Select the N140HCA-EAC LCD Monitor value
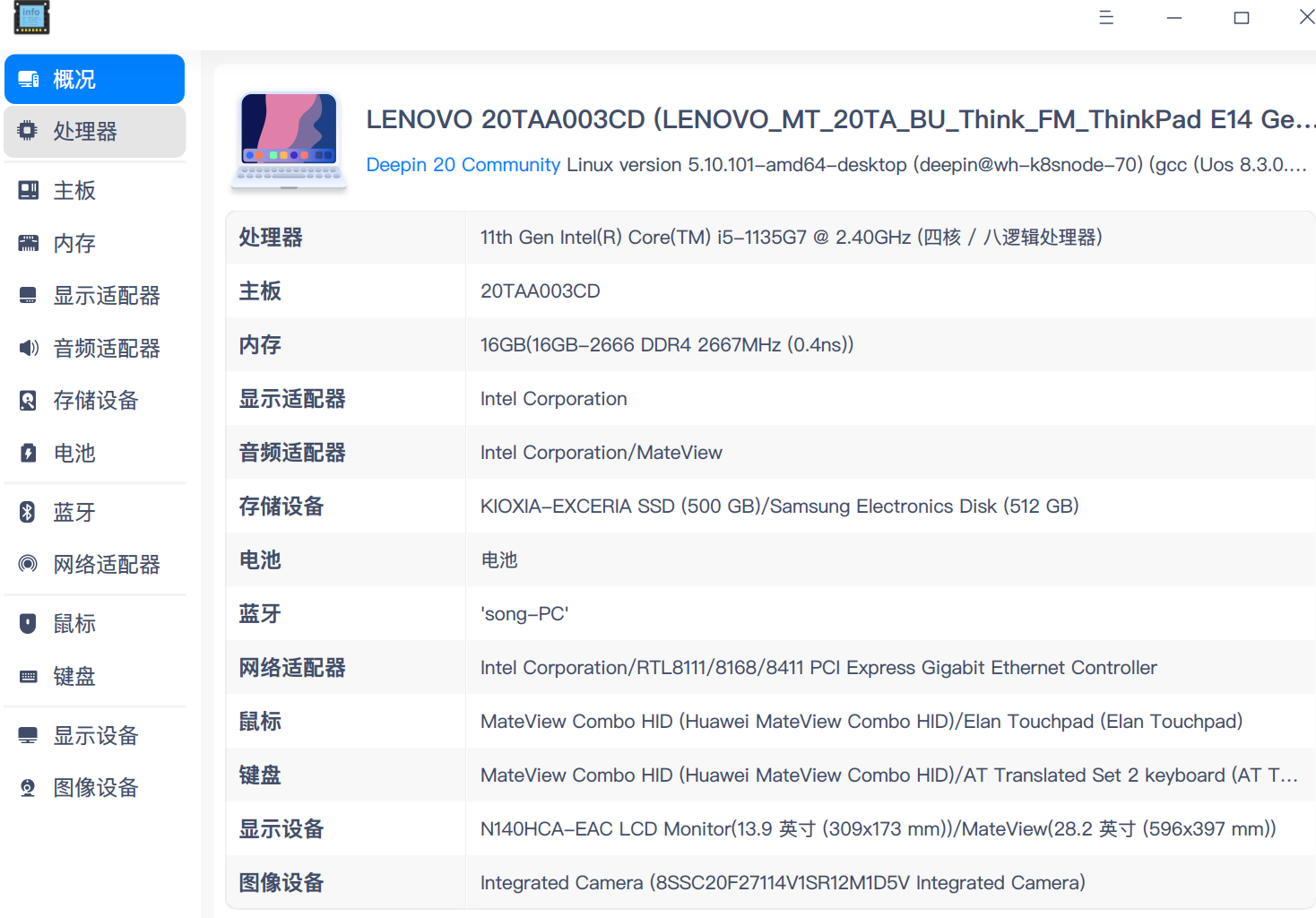This screenshot has height=918, width=1316. point(879,829)
